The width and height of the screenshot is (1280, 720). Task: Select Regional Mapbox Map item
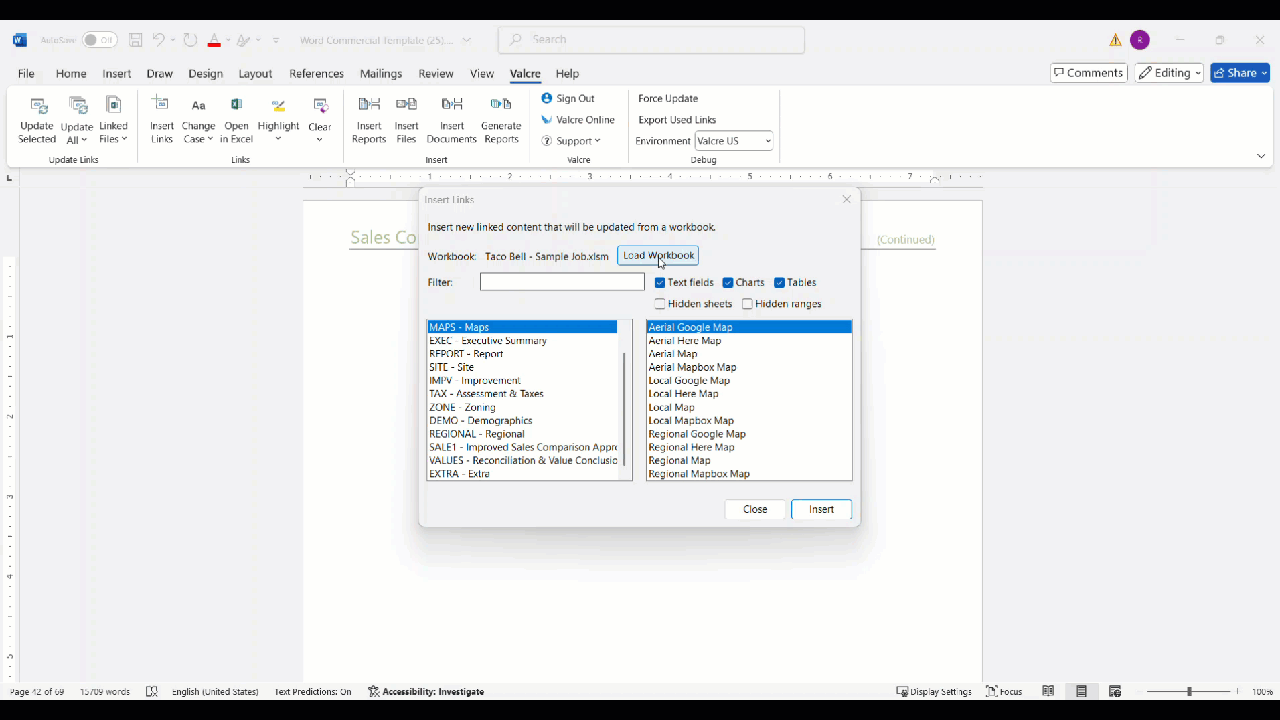[749, 474]
